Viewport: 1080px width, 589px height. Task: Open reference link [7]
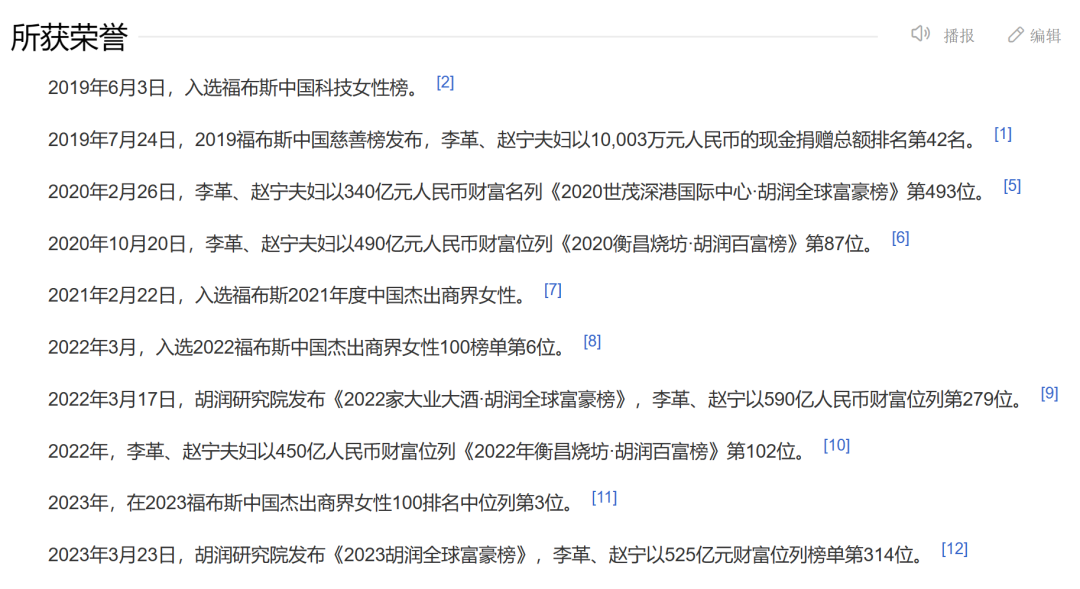click(x=552, y=290)
